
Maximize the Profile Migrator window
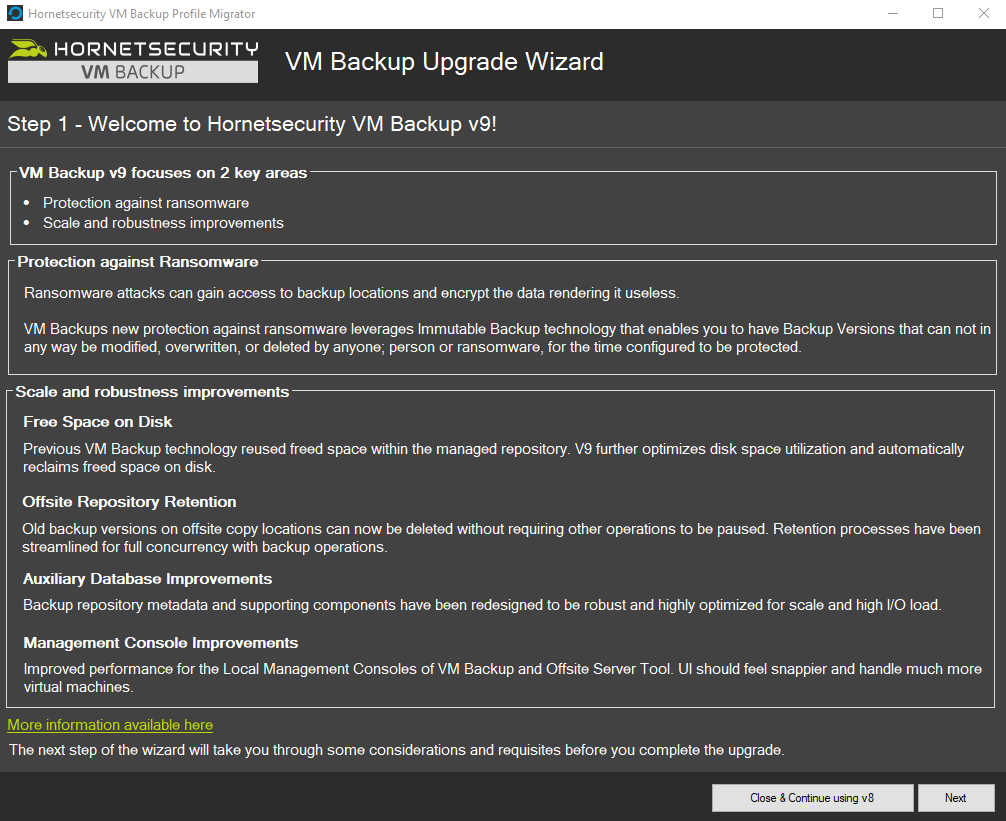[x=938, y=14]
